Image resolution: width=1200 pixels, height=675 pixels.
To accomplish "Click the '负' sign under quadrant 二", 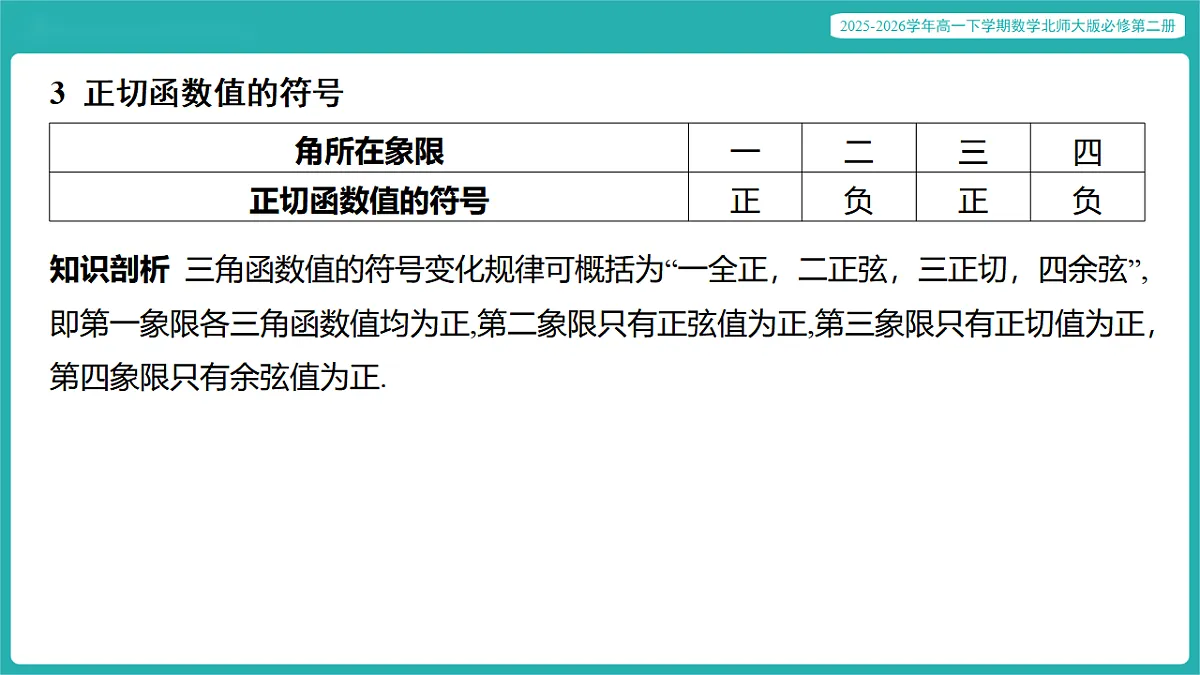I will [859, 198].
